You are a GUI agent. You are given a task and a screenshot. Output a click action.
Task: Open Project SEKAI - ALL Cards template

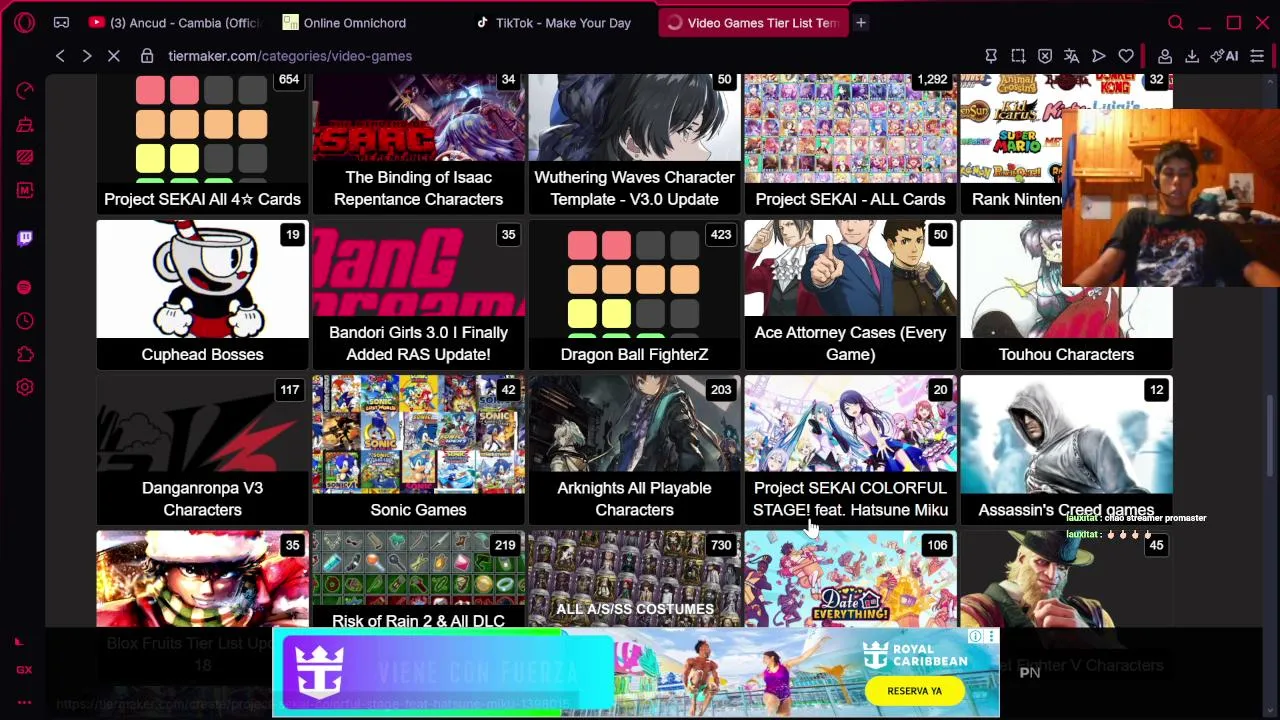[850, 142]
